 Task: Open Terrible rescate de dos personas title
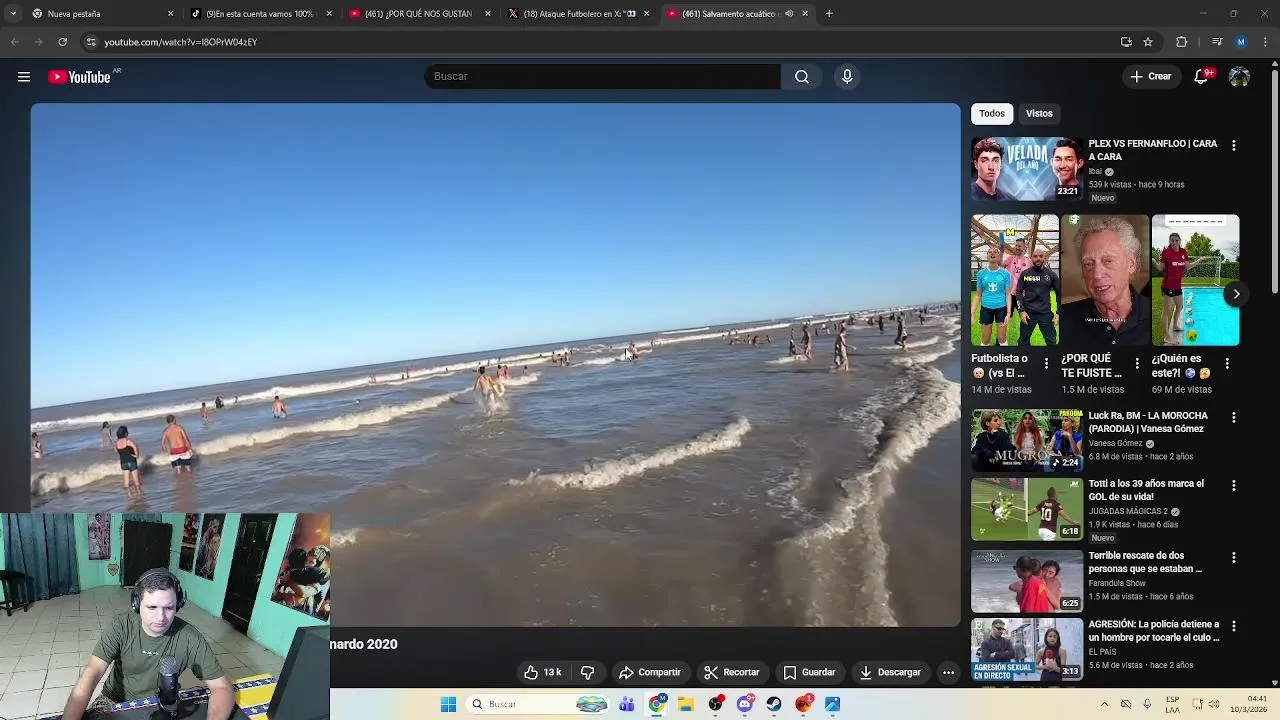(x=1145, y=562)
